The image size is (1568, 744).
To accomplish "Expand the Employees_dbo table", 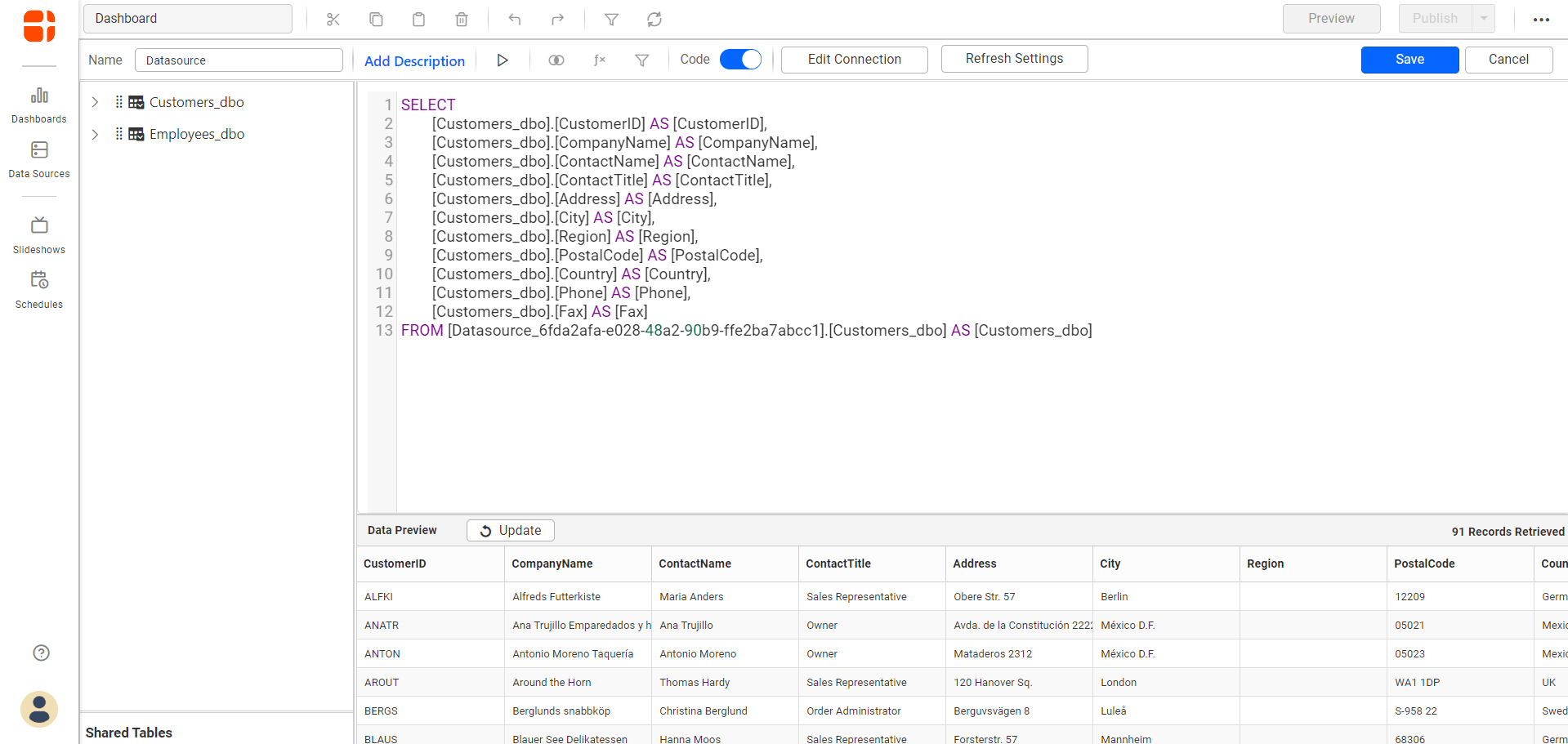I will (94, 134).
